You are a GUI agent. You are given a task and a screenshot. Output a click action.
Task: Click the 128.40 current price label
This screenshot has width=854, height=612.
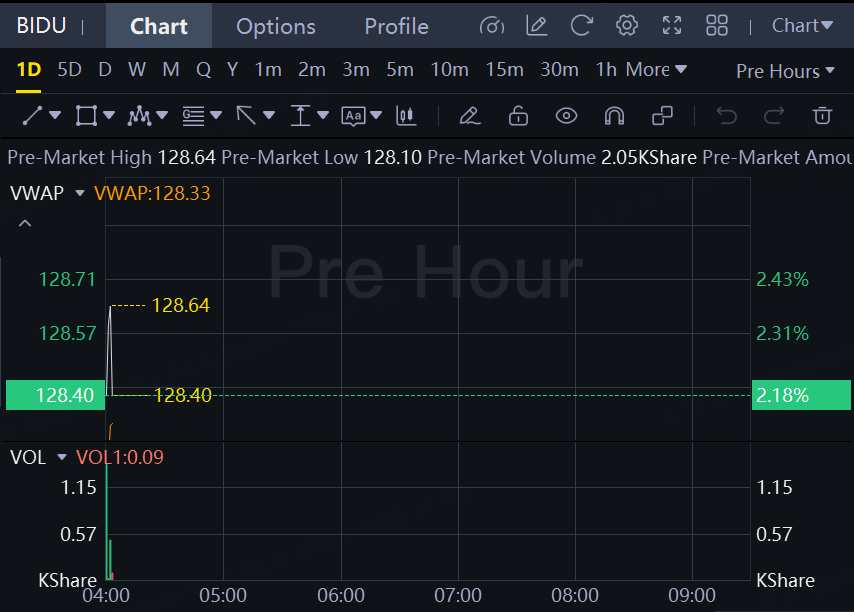(x=56, y=395)
